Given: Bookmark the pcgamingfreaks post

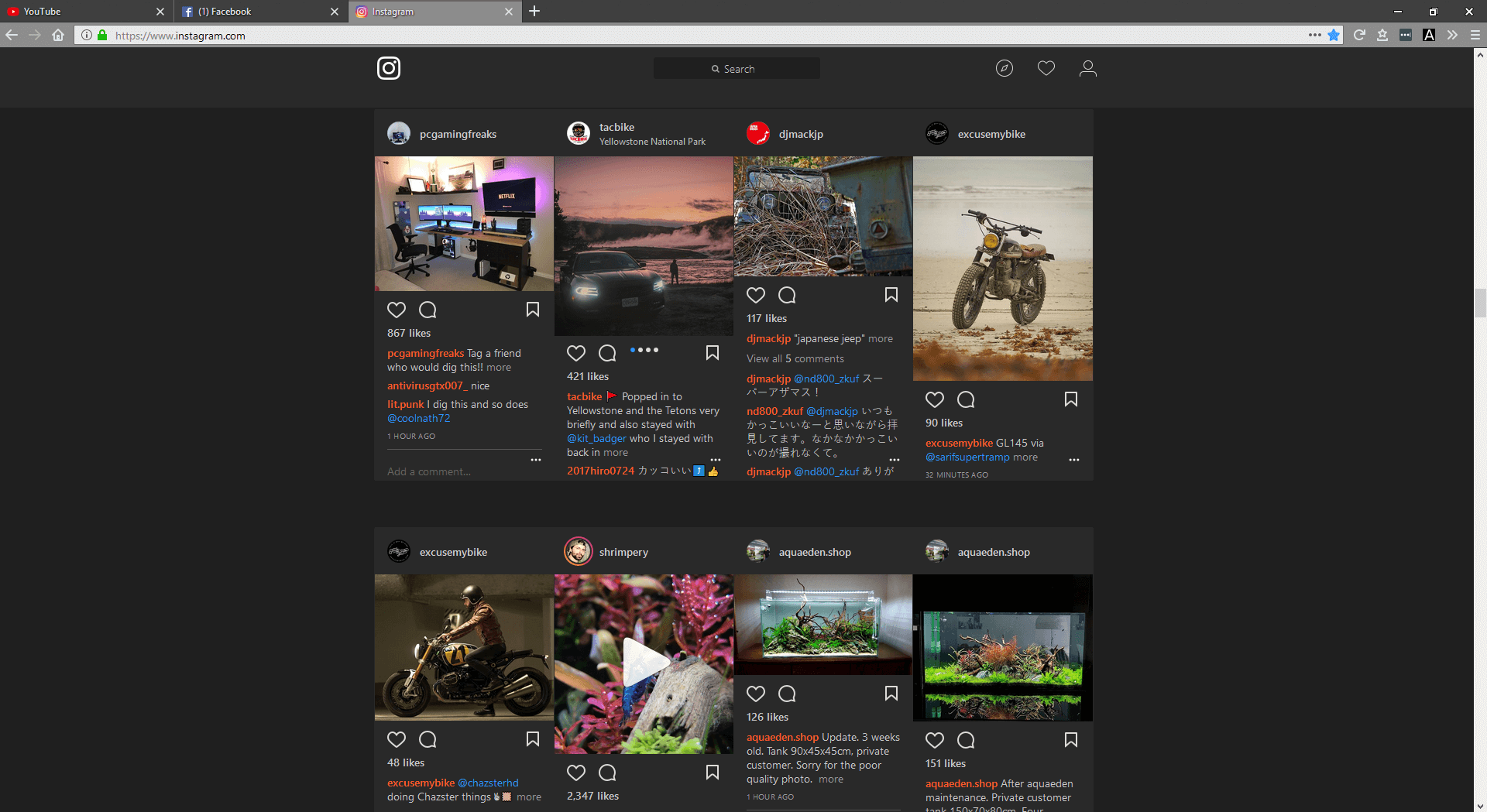Looking at the screenshot, I should pyautogui.click(x=533, y=310).
